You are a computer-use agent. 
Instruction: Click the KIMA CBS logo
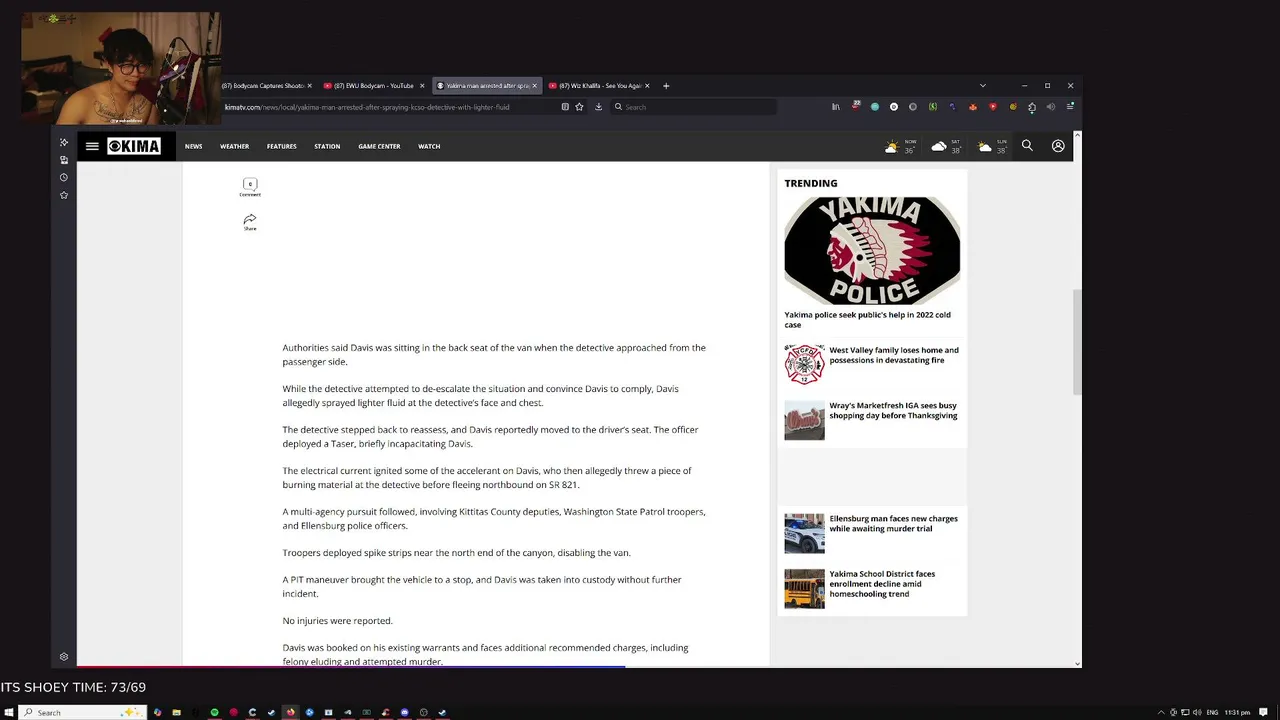[x=134, y=146]
